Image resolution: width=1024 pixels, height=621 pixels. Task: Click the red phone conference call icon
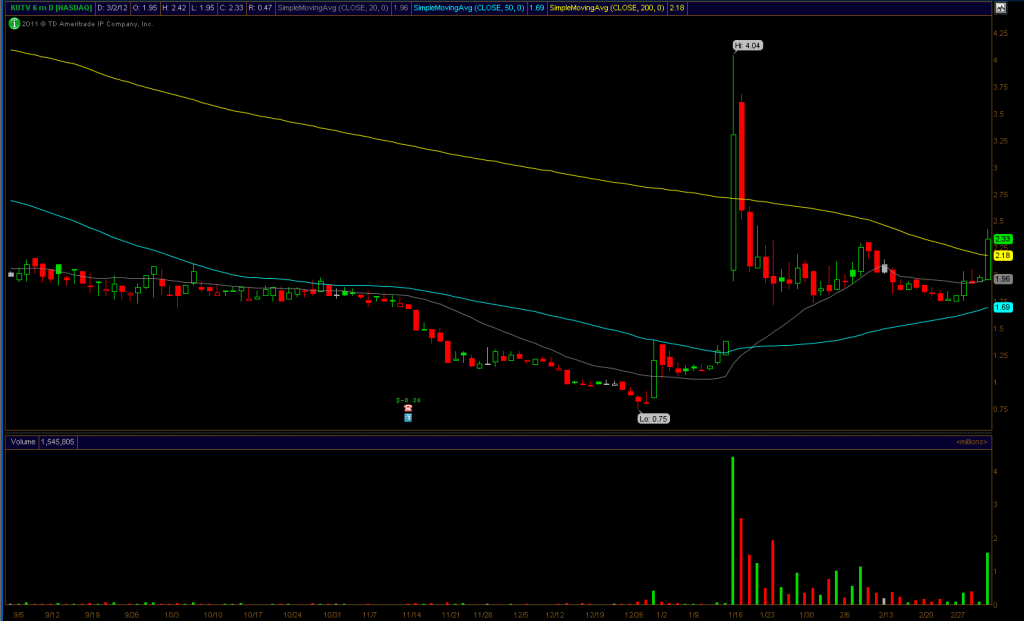[x=408, y=408]
